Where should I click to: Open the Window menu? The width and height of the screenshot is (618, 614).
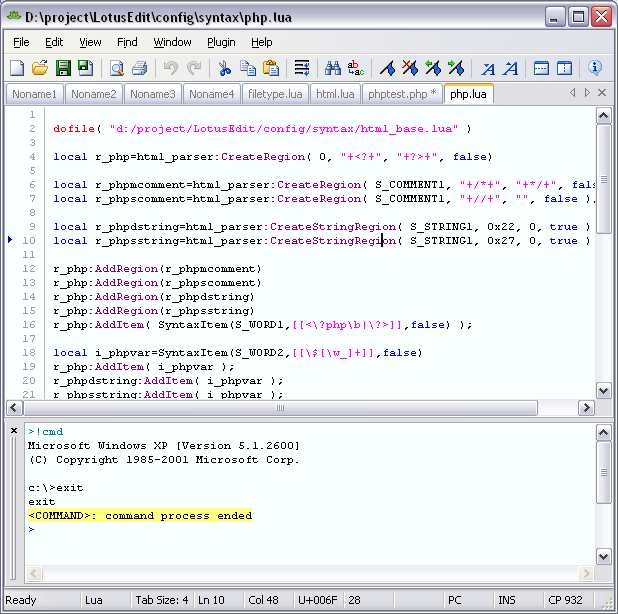pyautogui.click(x=172, y=42)
